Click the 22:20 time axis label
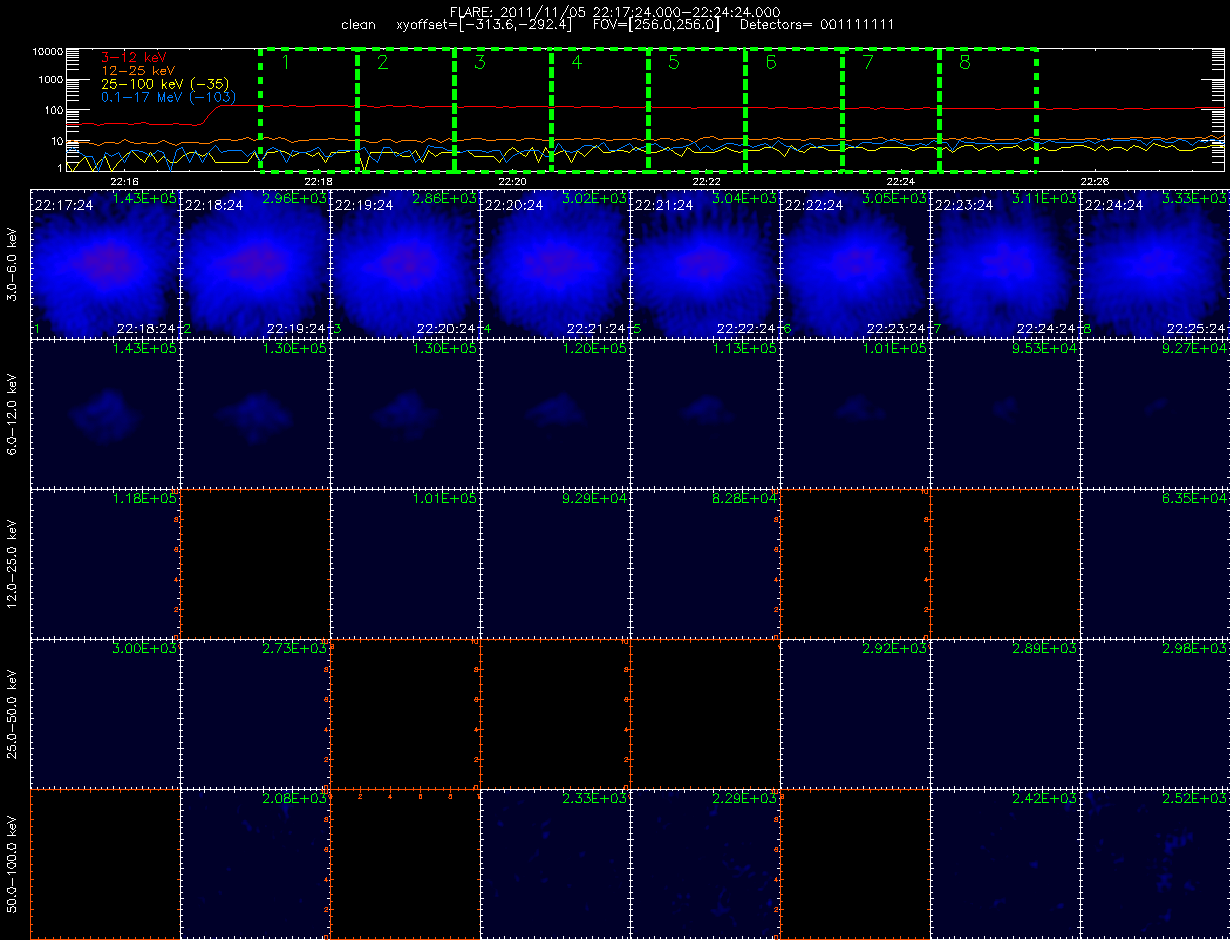 point(512,181)
